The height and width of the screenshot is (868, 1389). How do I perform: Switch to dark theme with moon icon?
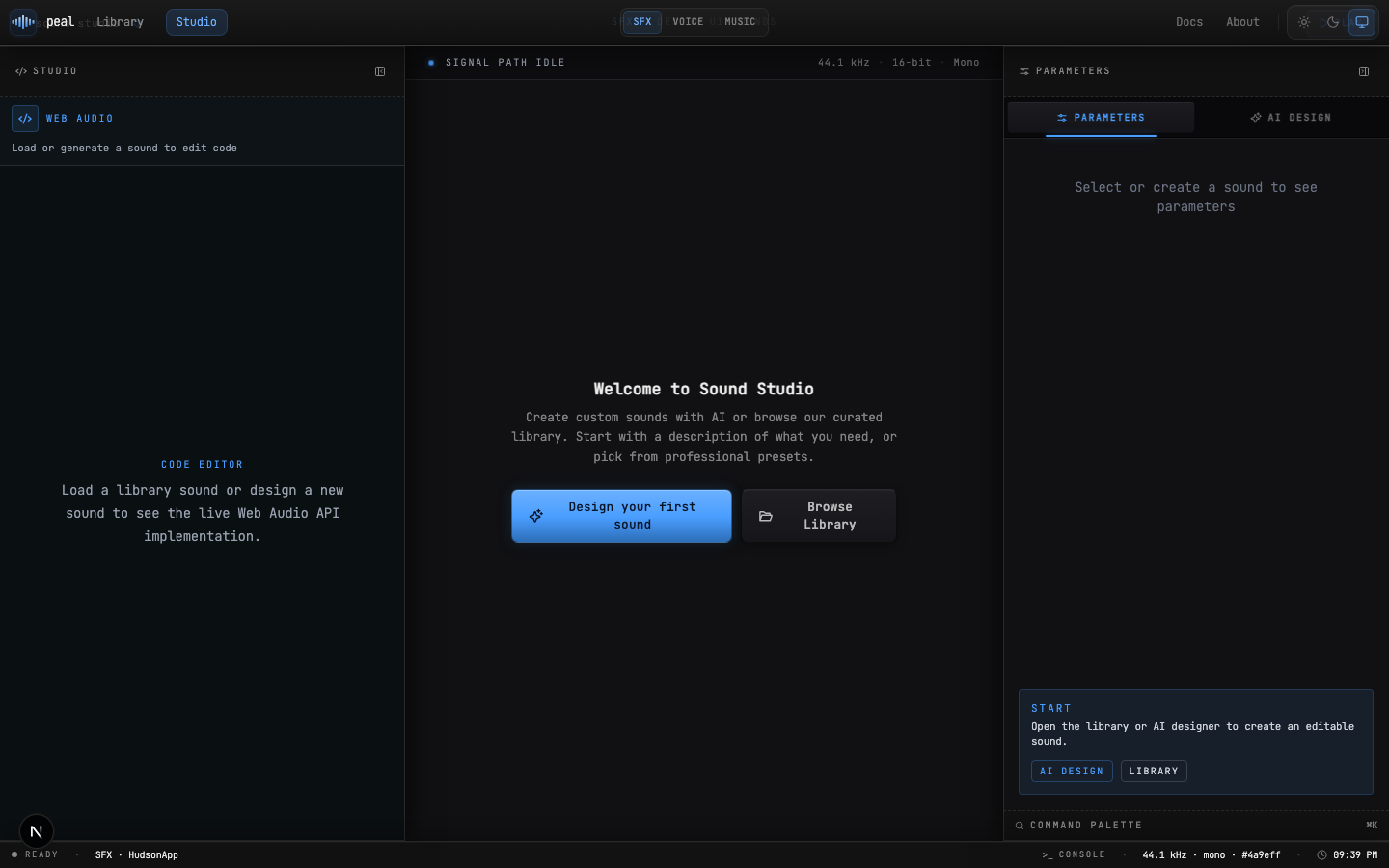(x=1333, y=22)
